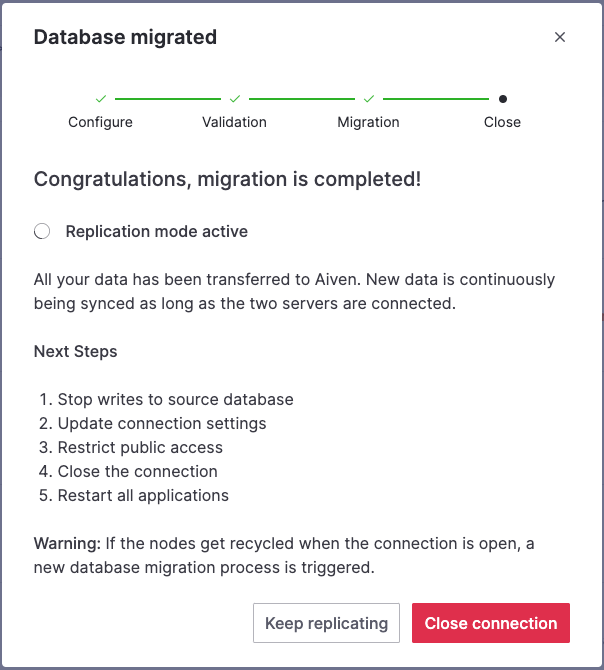Select the Validation step label
The width and height of the screenshot is (604, 670).
235,122
